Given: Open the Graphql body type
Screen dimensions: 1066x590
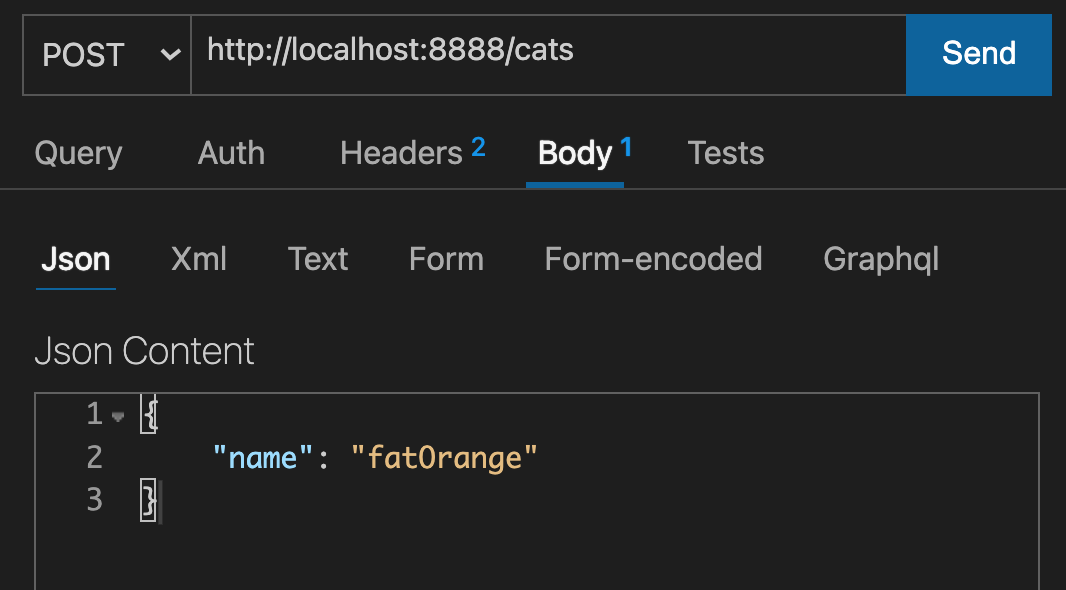Looking at the screenshot, I should coord(880,260).
